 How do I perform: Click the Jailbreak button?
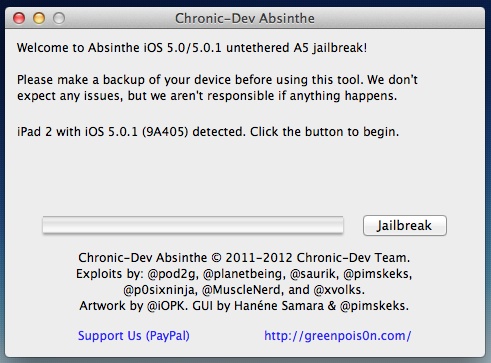pyautogui.click(x=405, y=226)
